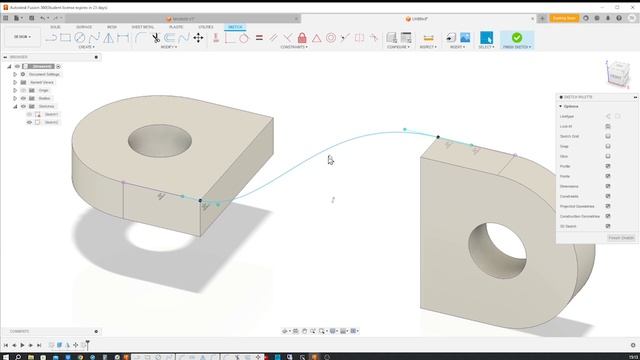Switch to the Sheet Metal tab
640x360 pixels.
point(143,27)
